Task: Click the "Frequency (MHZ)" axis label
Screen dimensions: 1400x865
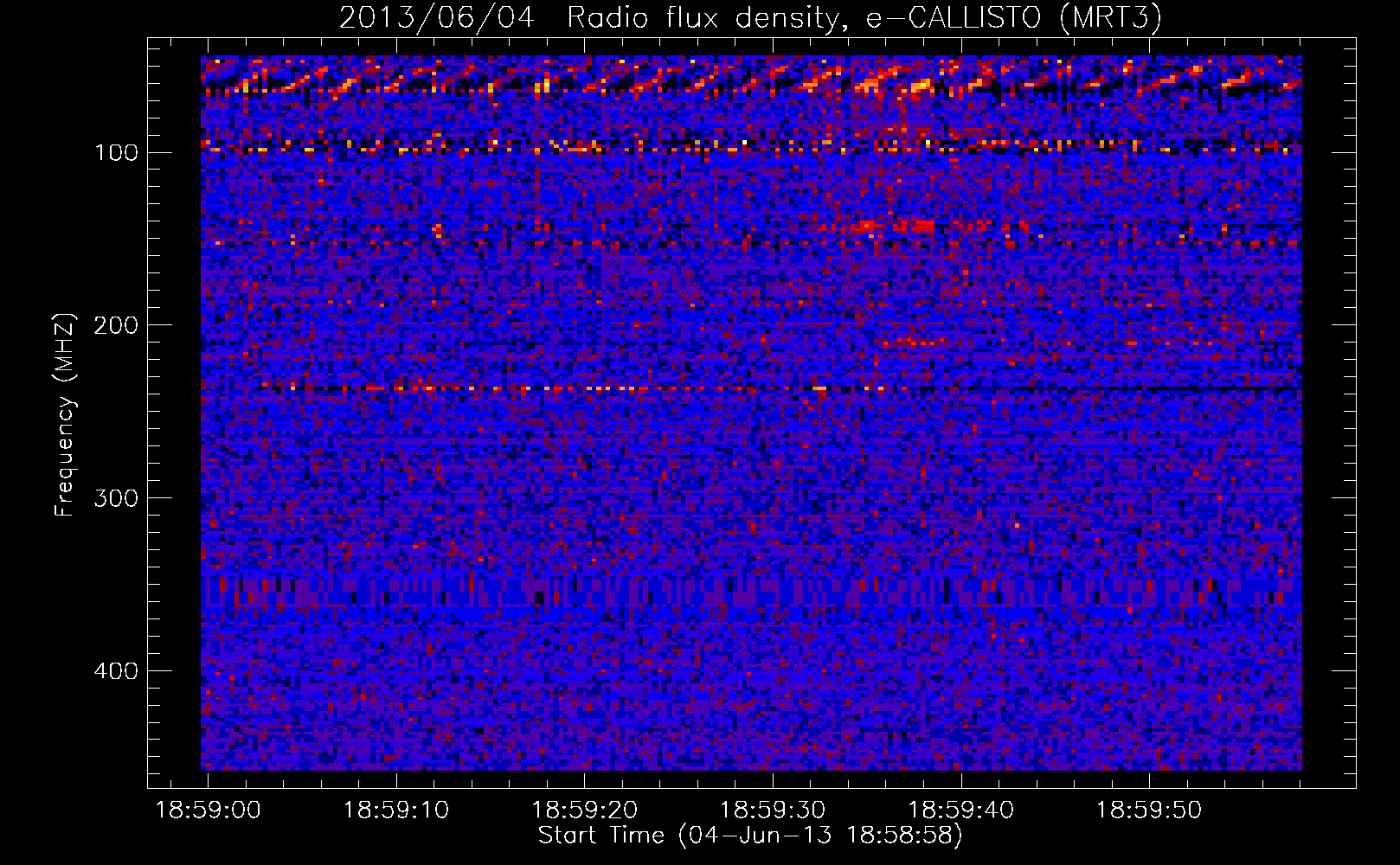Action: pyautogui.click(x=64, y=415)
